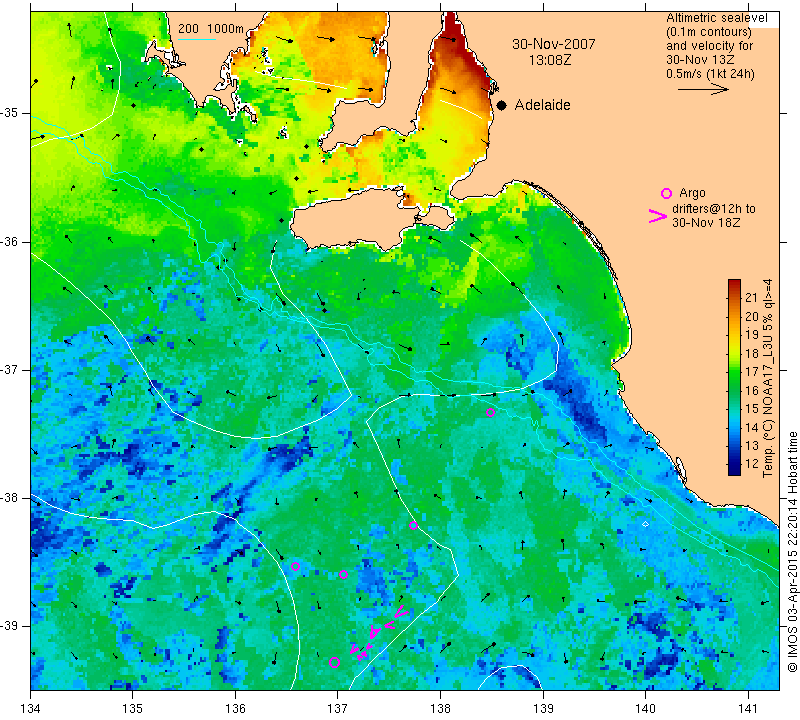800x720 pixels.
Task: Click the "drifters@12h to" legend text
Action: pos(714,209)
